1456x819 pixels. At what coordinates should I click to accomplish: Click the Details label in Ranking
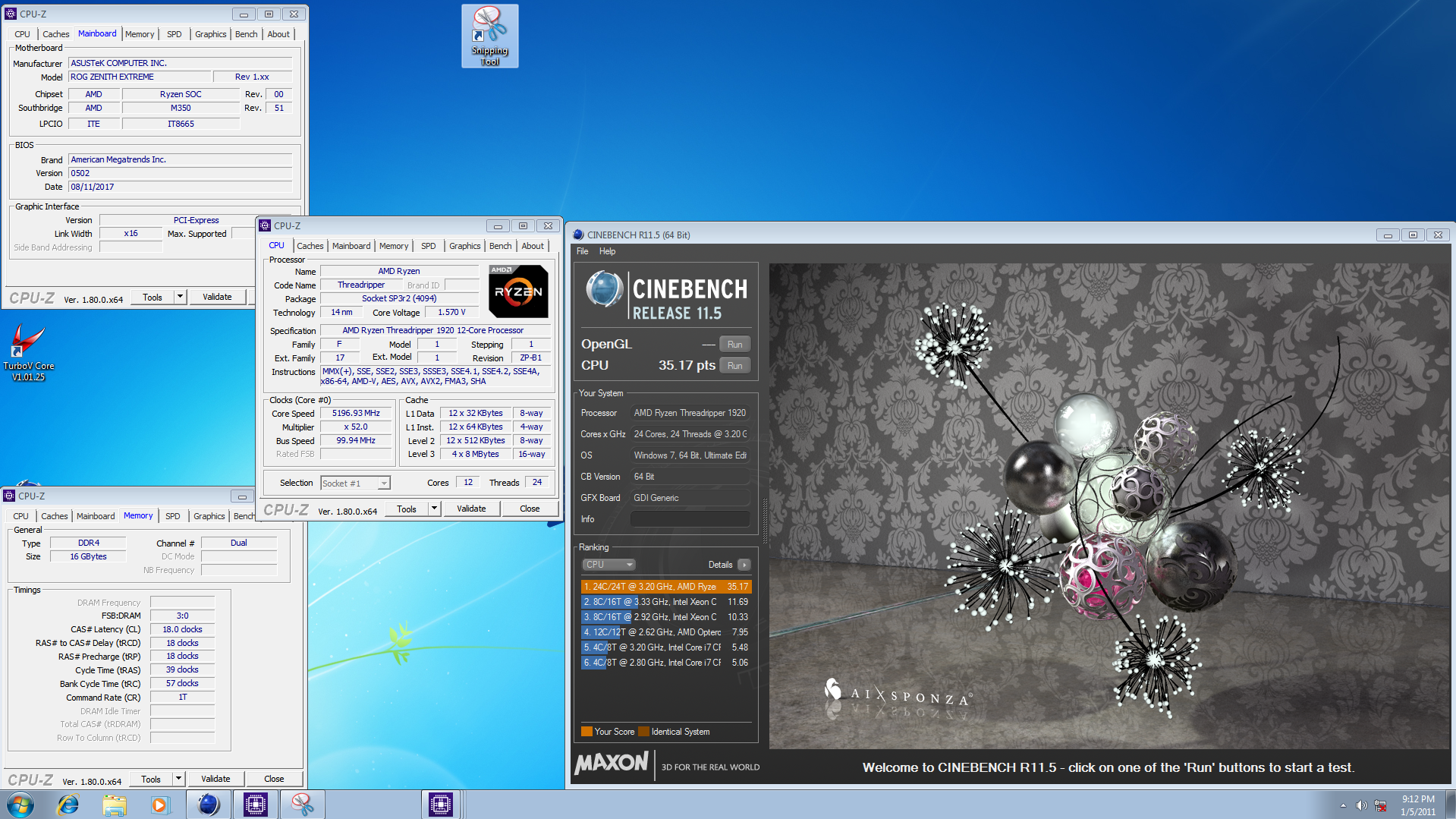click(x=720, y=565)
